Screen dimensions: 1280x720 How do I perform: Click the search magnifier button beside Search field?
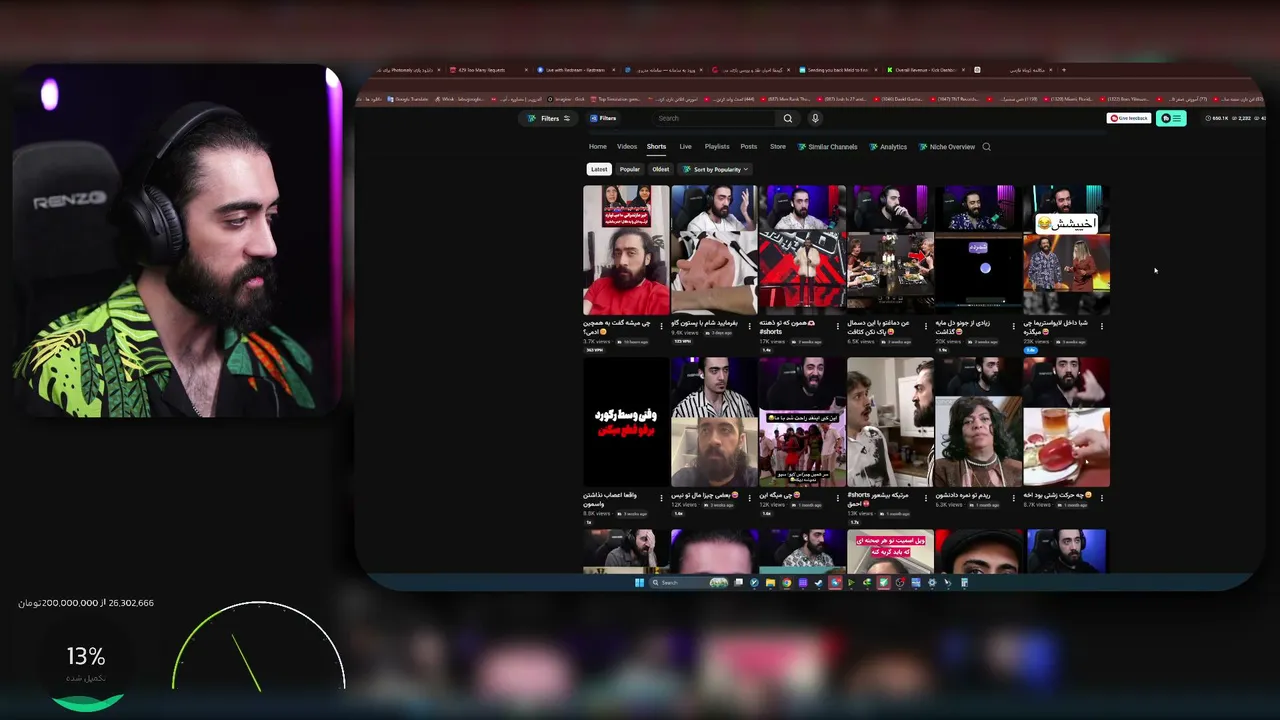788,118
